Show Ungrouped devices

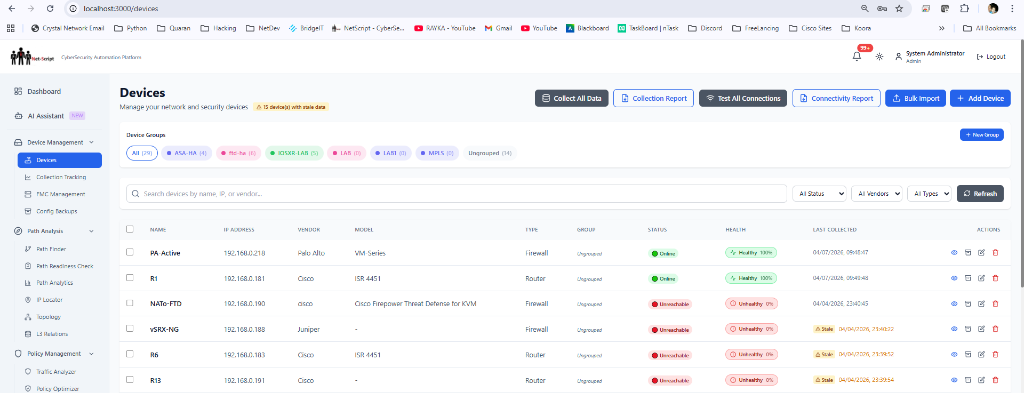pyautogui.click(x=490, y=153)
